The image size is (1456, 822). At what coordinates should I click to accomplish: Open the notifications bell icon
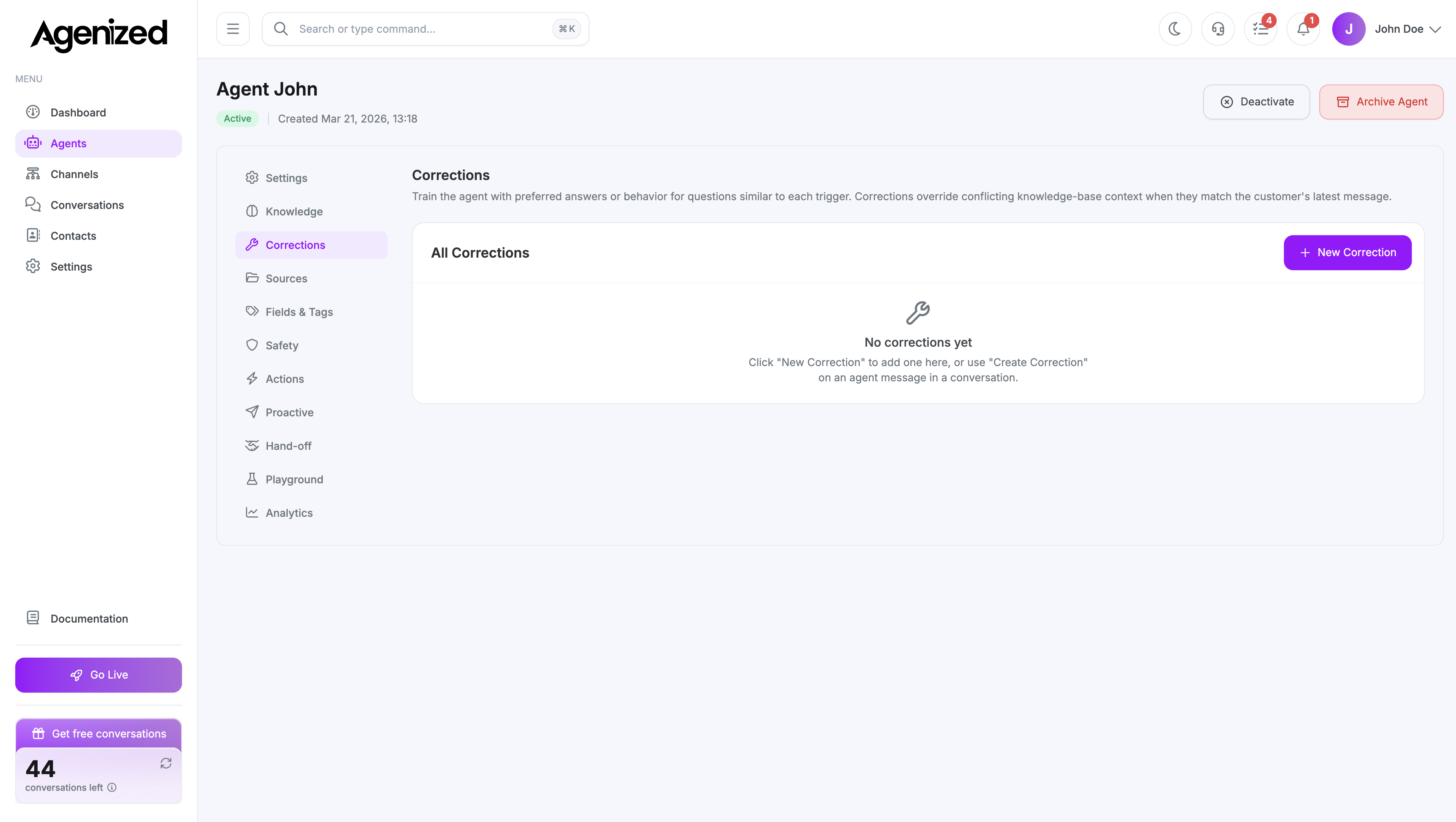tap(1303, 28)
